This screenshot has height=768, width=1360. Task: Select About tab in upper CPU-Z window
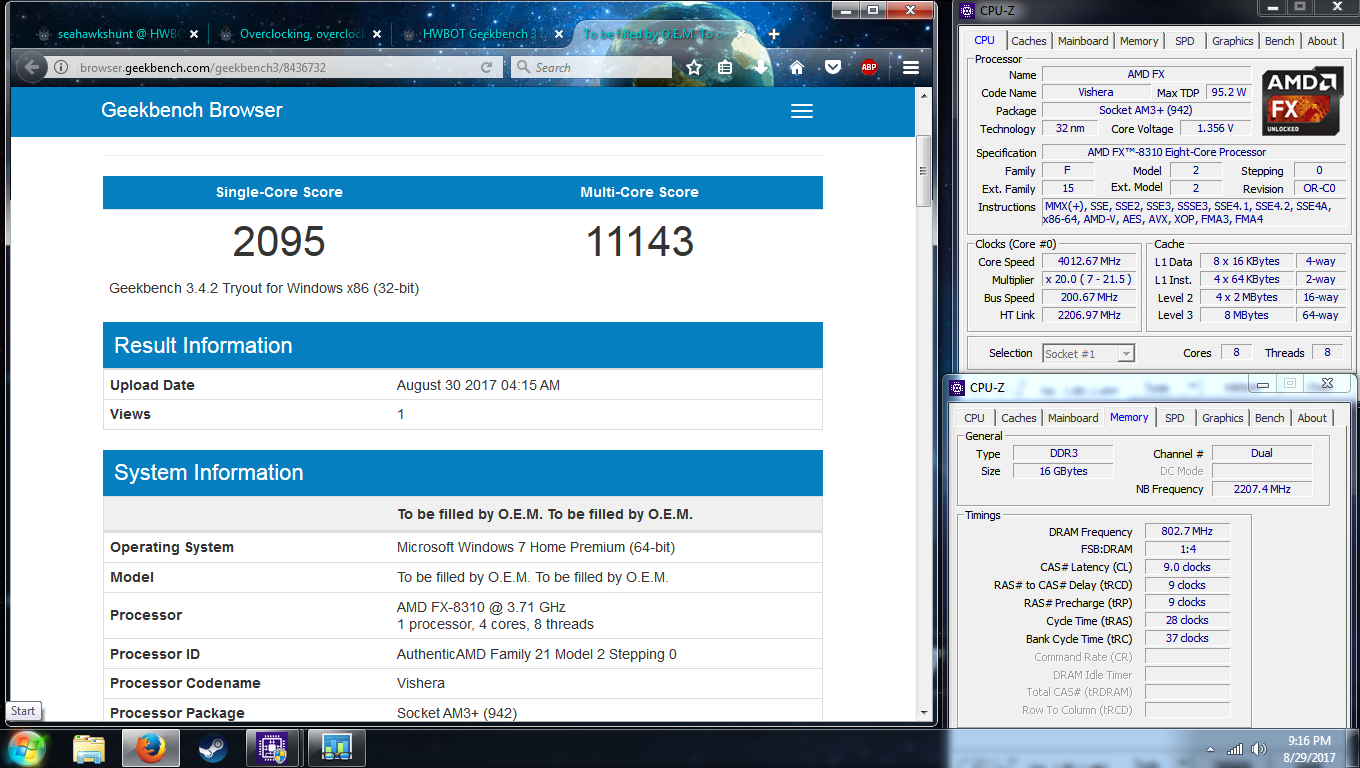pyautogui.click(x=1322, y=41)
